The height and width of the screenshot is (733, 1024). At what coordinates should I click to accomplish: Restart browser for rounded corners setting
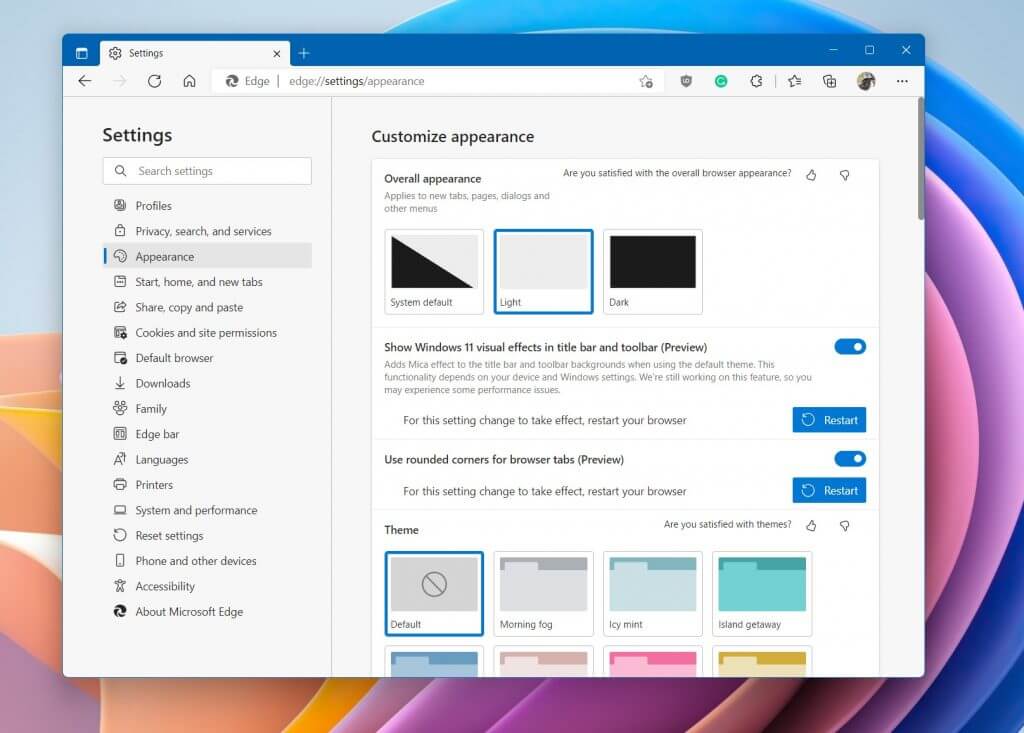(x=829, y=491)
